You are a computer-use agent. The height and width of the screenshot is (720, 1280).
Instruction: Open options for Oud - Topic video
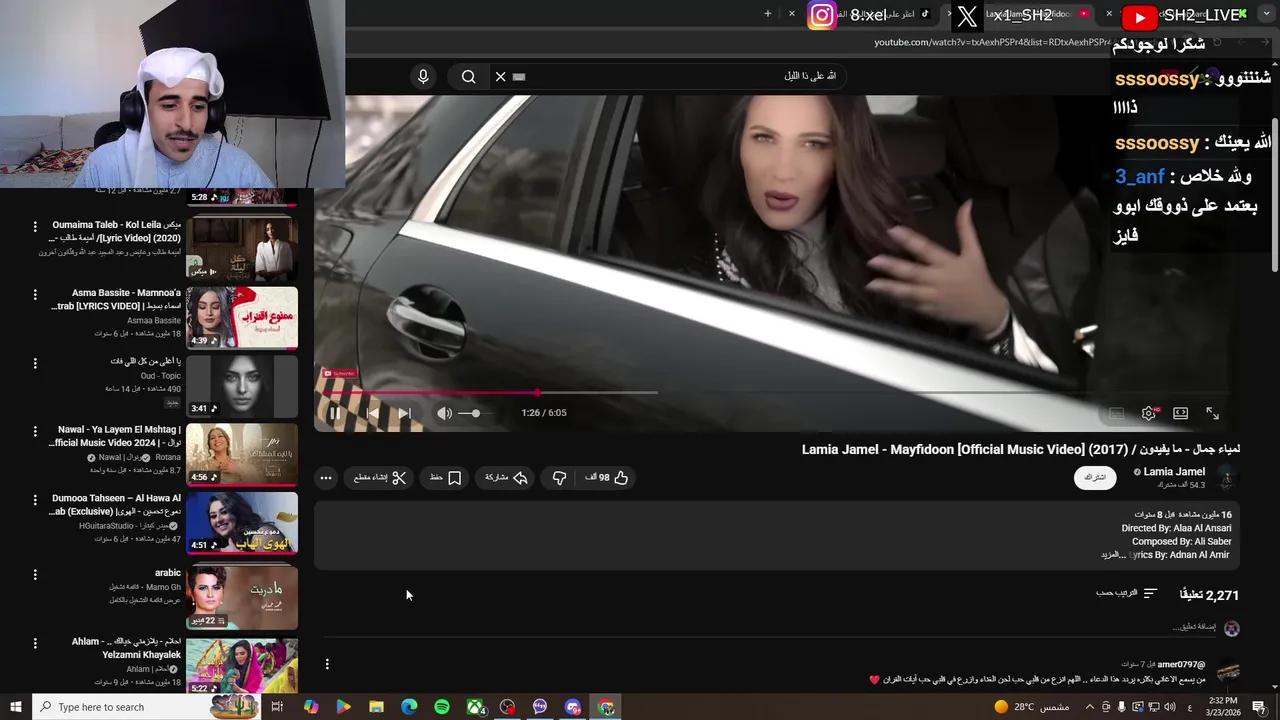tap(35, 362)
